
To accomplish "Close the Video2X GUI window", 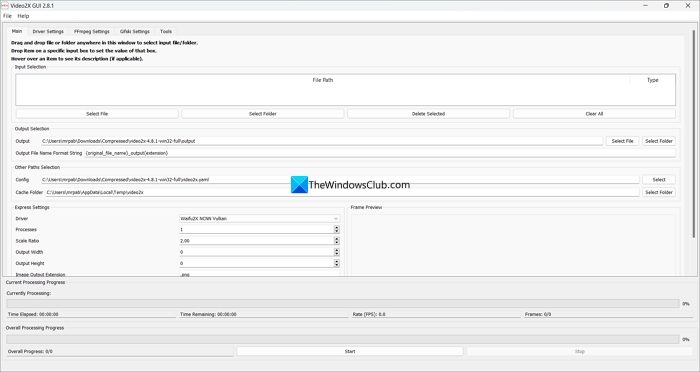I will pos(688,5).
